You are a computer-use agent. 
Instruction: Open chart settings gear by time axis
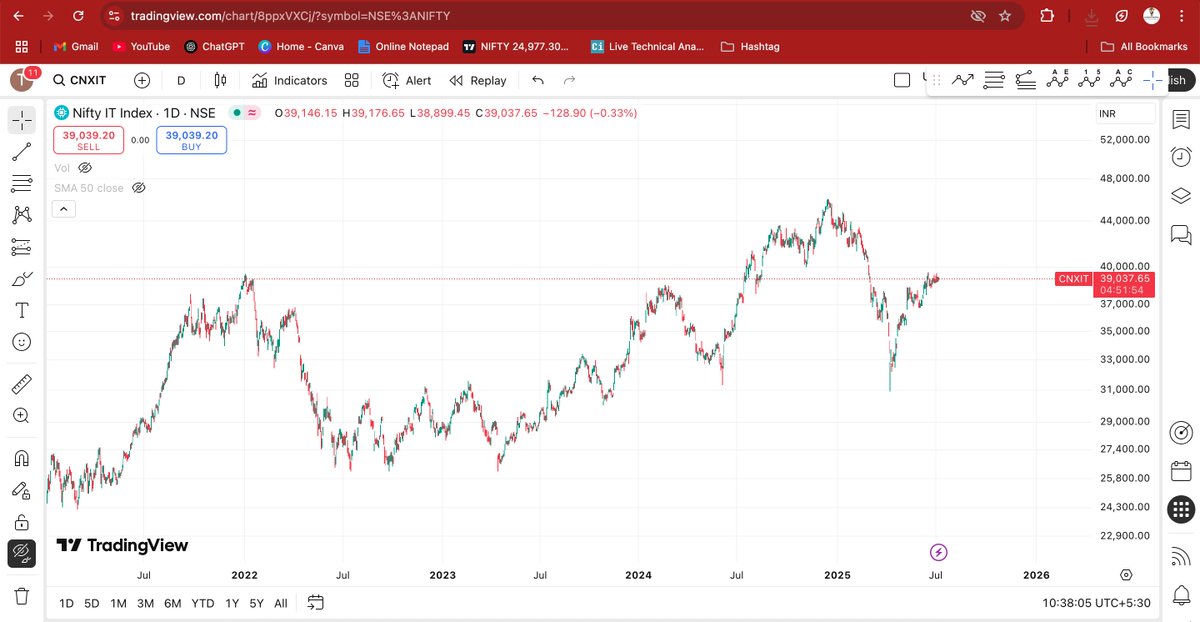pos(1126,574)
